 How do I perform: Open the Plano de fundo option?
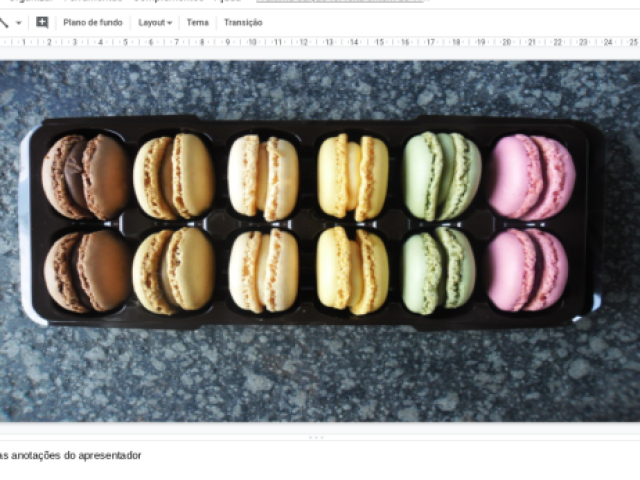(x=93, y=22)
